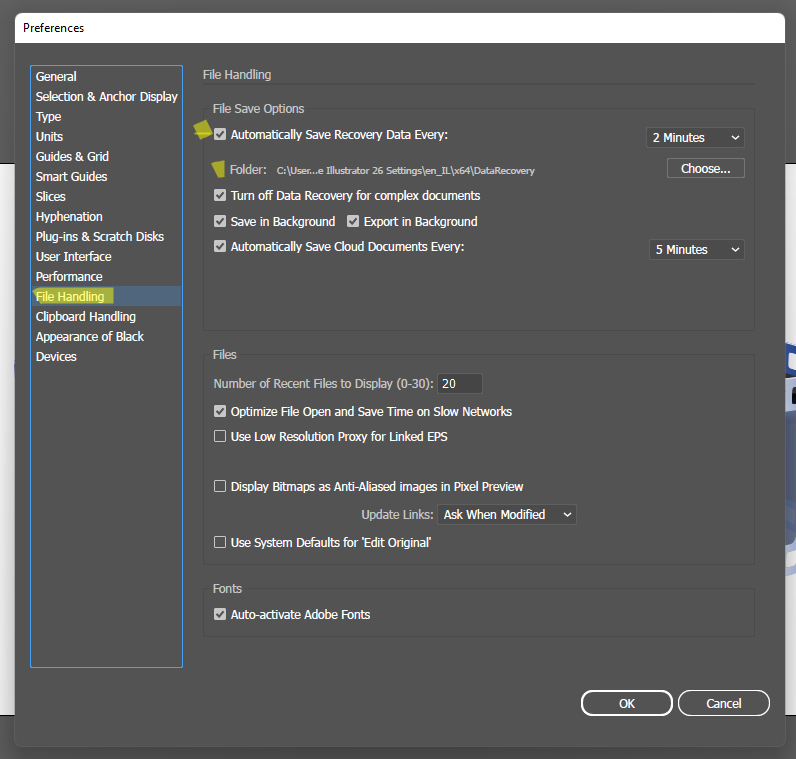Uncheck Save in Background

tap(220, 221)
